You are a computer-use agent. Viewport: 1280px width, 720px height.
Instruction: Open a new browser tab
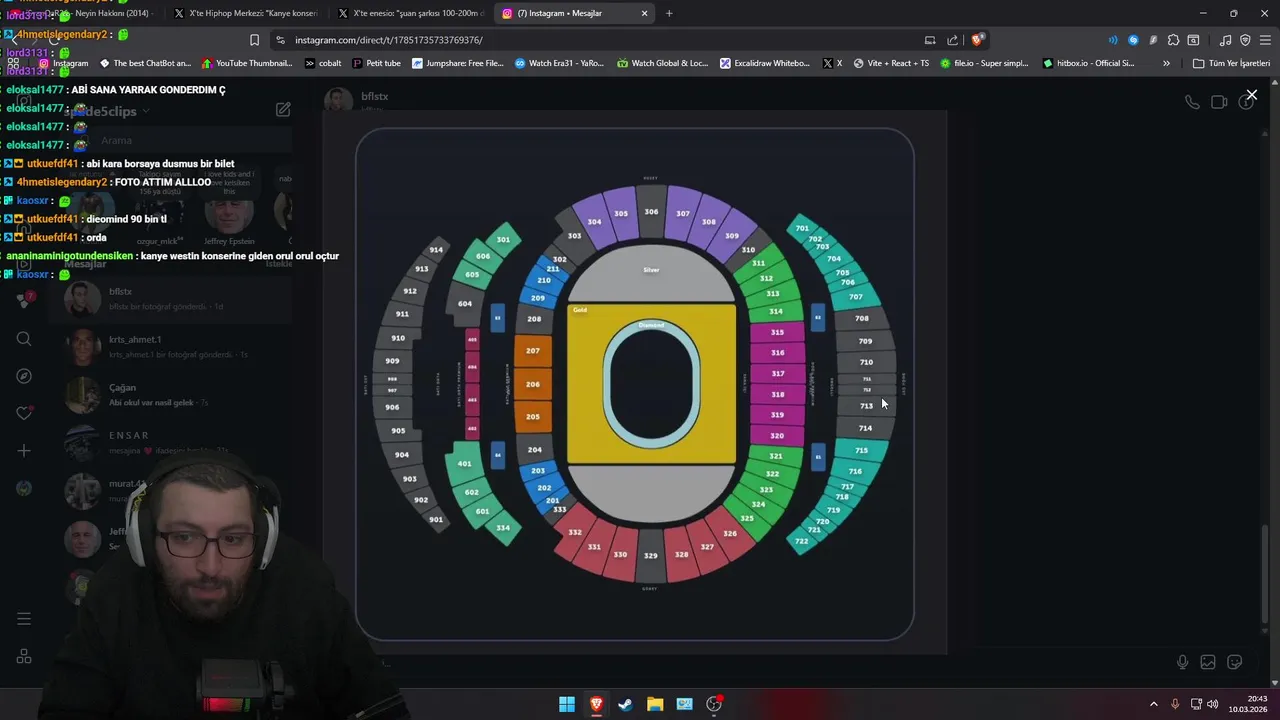669,13
